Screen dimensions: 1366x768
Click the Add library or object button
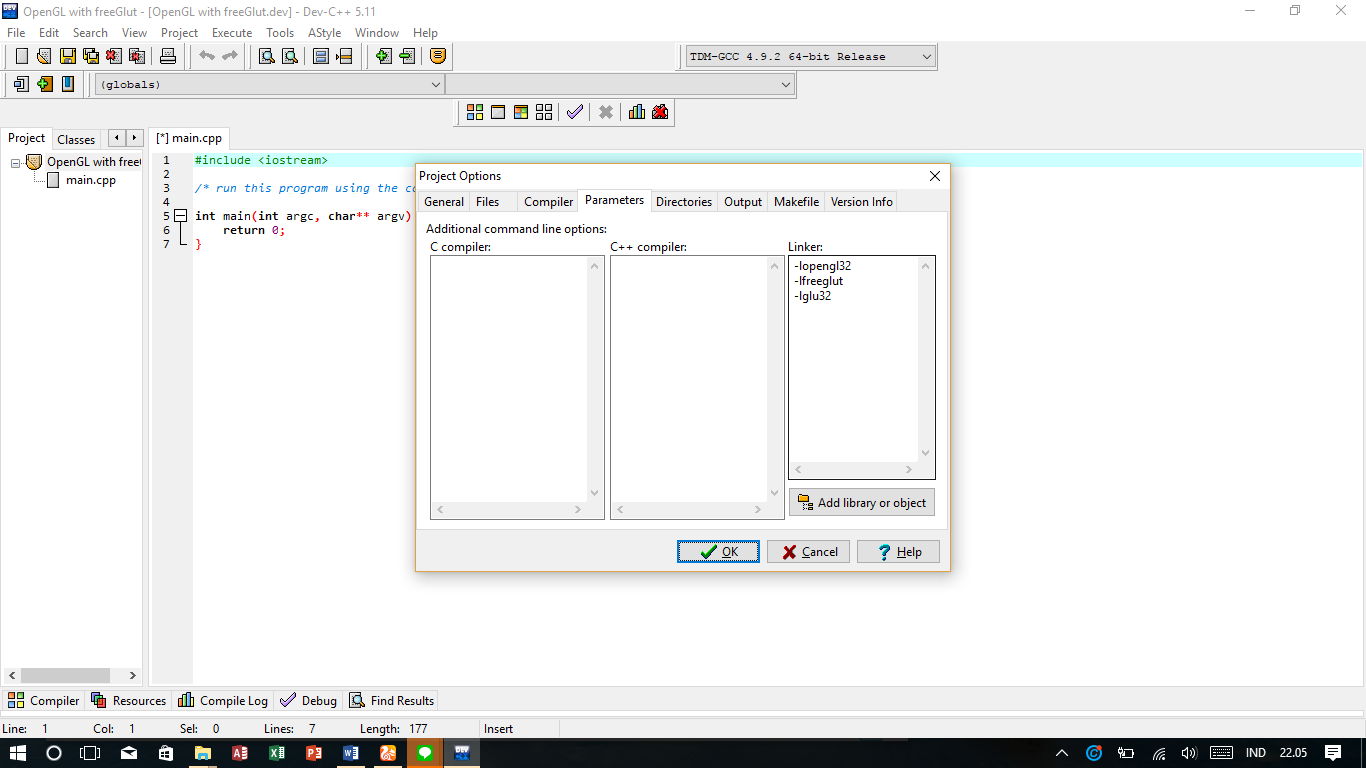click(862, 502)
